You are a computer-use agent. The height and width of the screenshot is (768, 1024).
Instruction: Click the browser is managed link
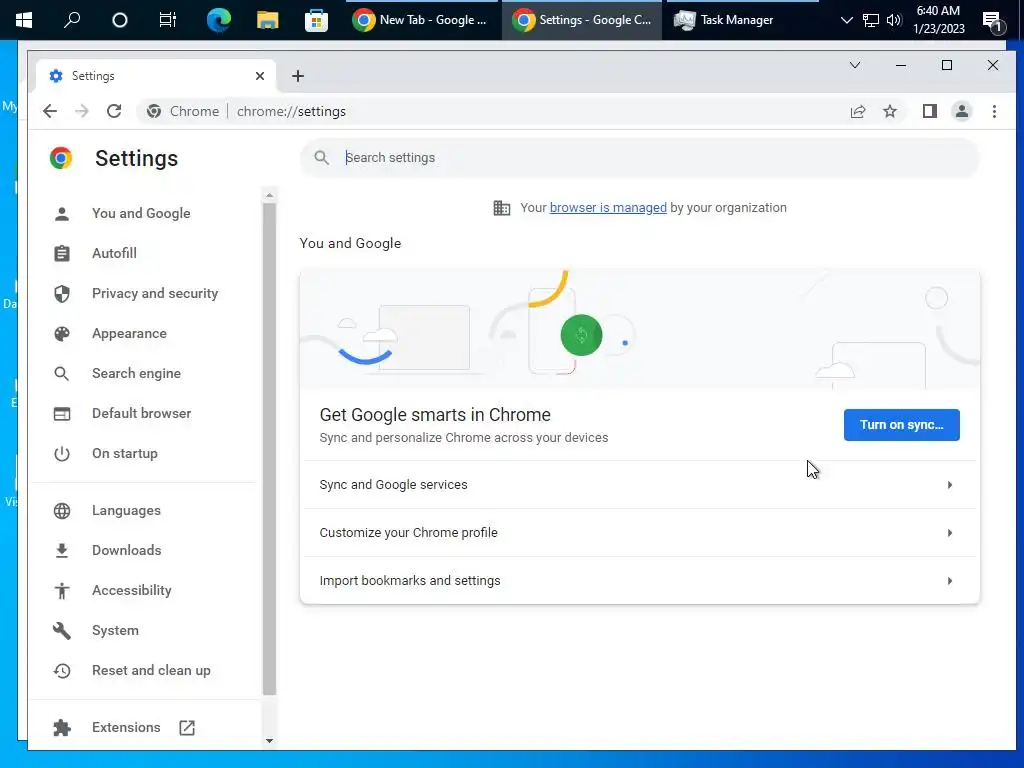point(608,208)
